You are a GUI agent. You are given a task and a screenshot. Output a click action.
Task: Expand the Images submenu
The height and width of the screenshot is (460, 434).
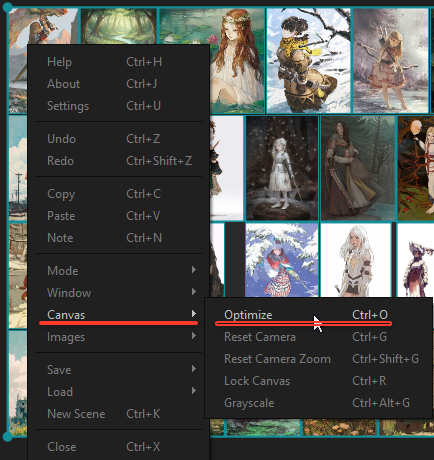119,337
